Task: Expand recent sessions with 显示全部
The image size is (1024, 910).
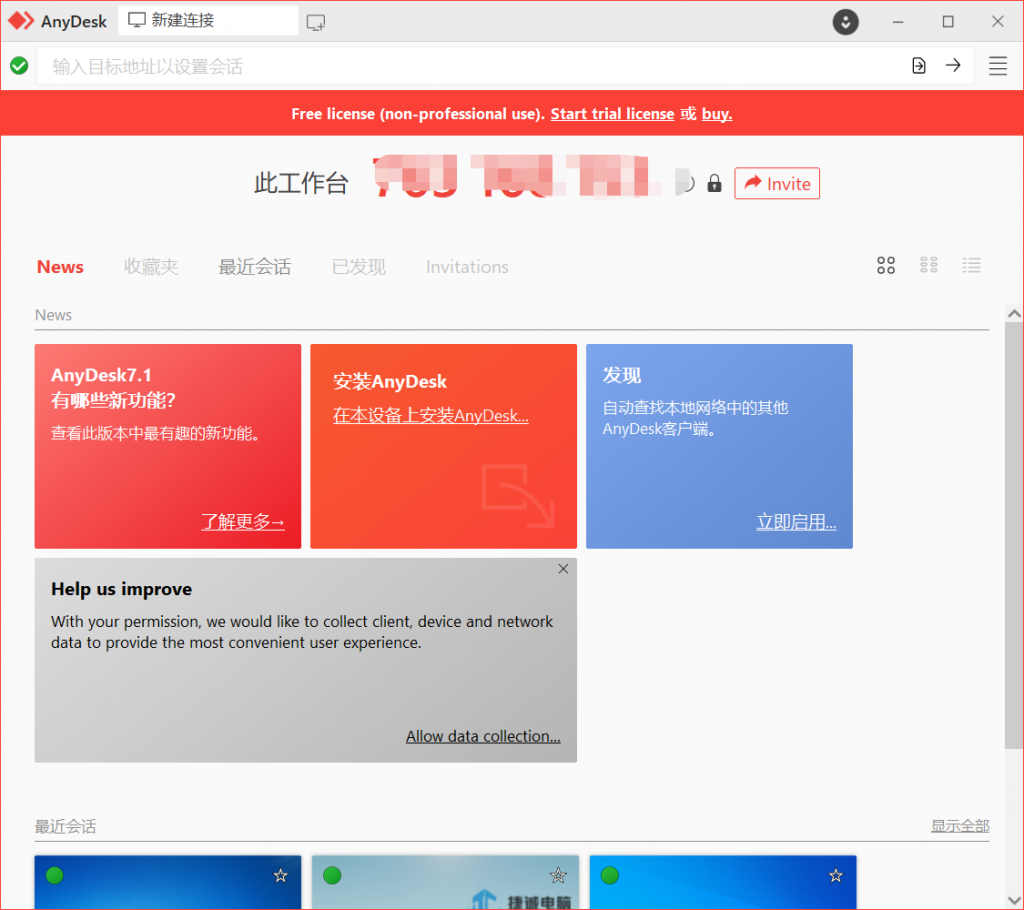Action: 959,826
